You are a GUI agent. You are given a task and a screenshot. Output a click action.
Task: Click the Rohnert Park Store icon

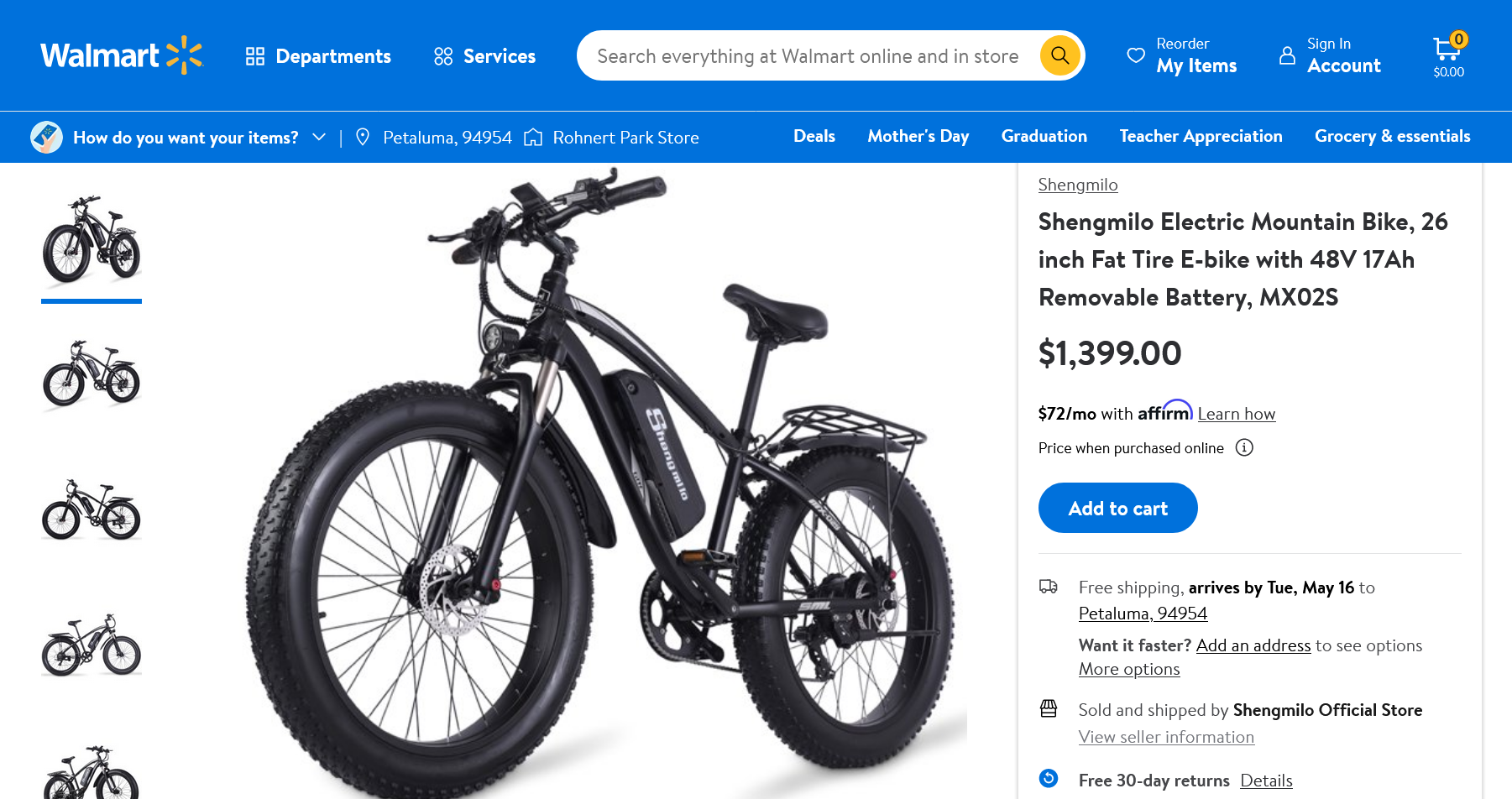pos(533,137)
